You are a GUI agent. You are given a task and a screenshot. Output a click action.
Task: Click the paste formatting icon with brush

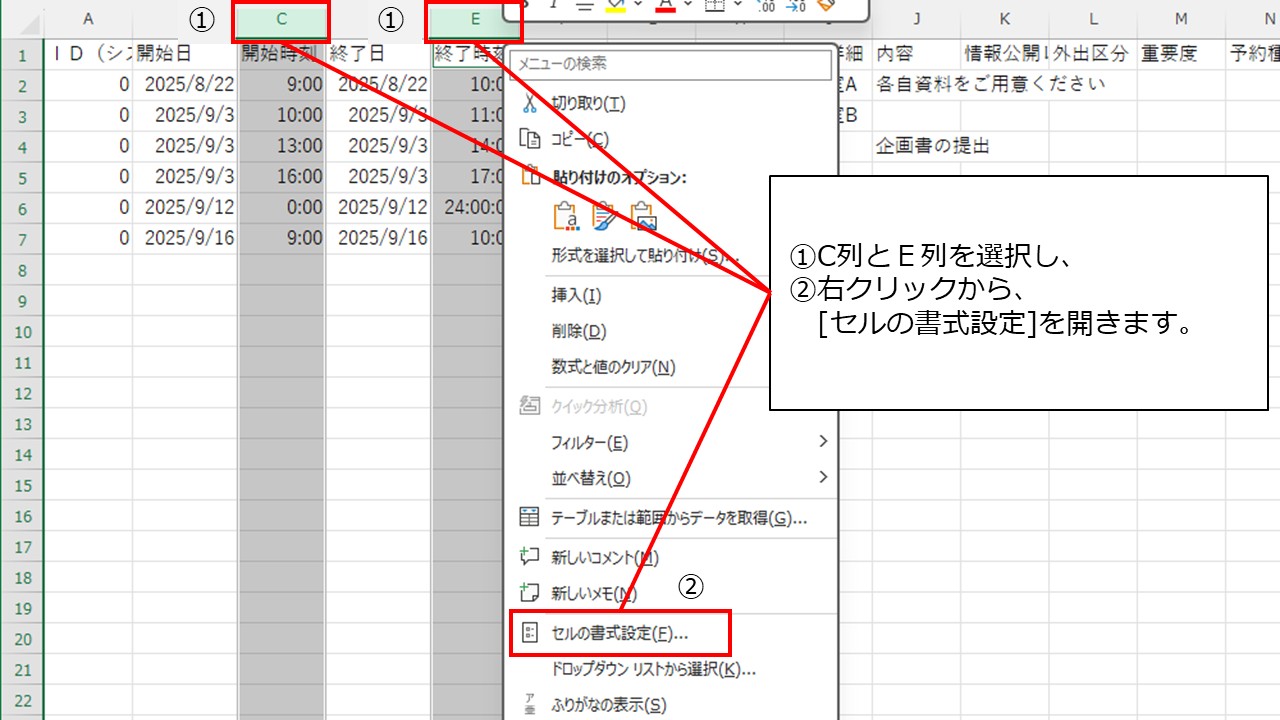[605, 215]
